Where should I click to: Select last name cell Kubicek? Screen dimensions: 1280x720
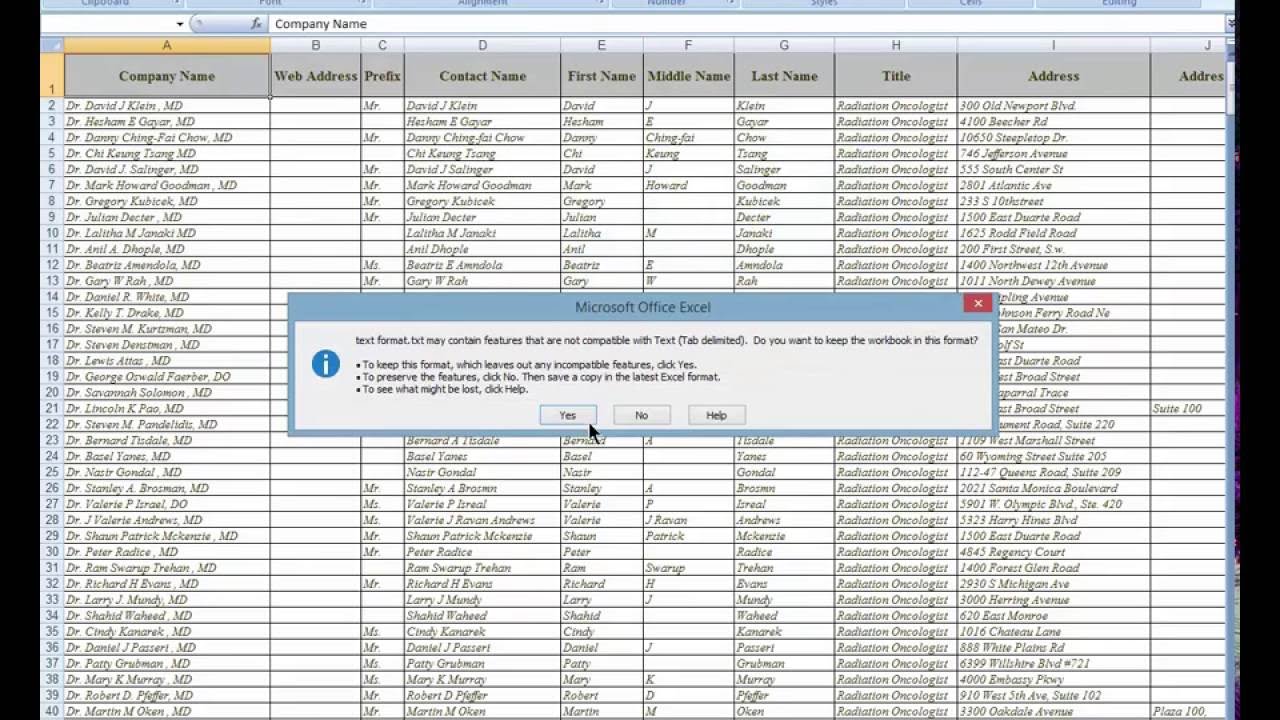(784, 201)
